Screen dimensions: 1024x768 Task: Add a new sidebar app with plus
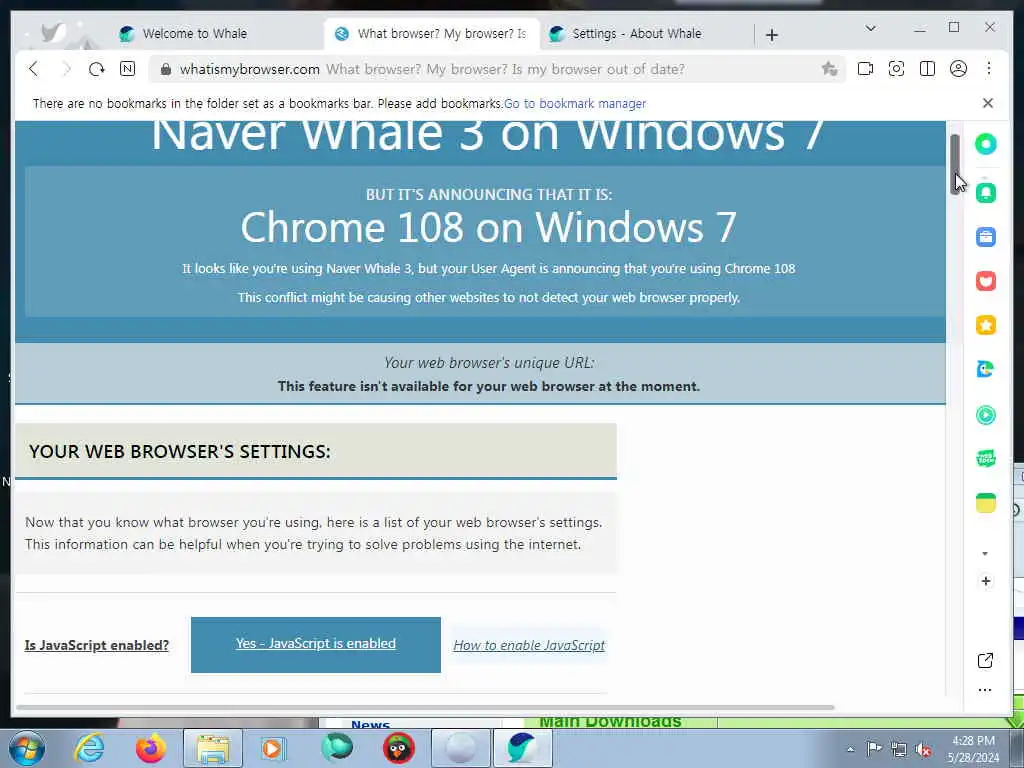click(985, 581)
